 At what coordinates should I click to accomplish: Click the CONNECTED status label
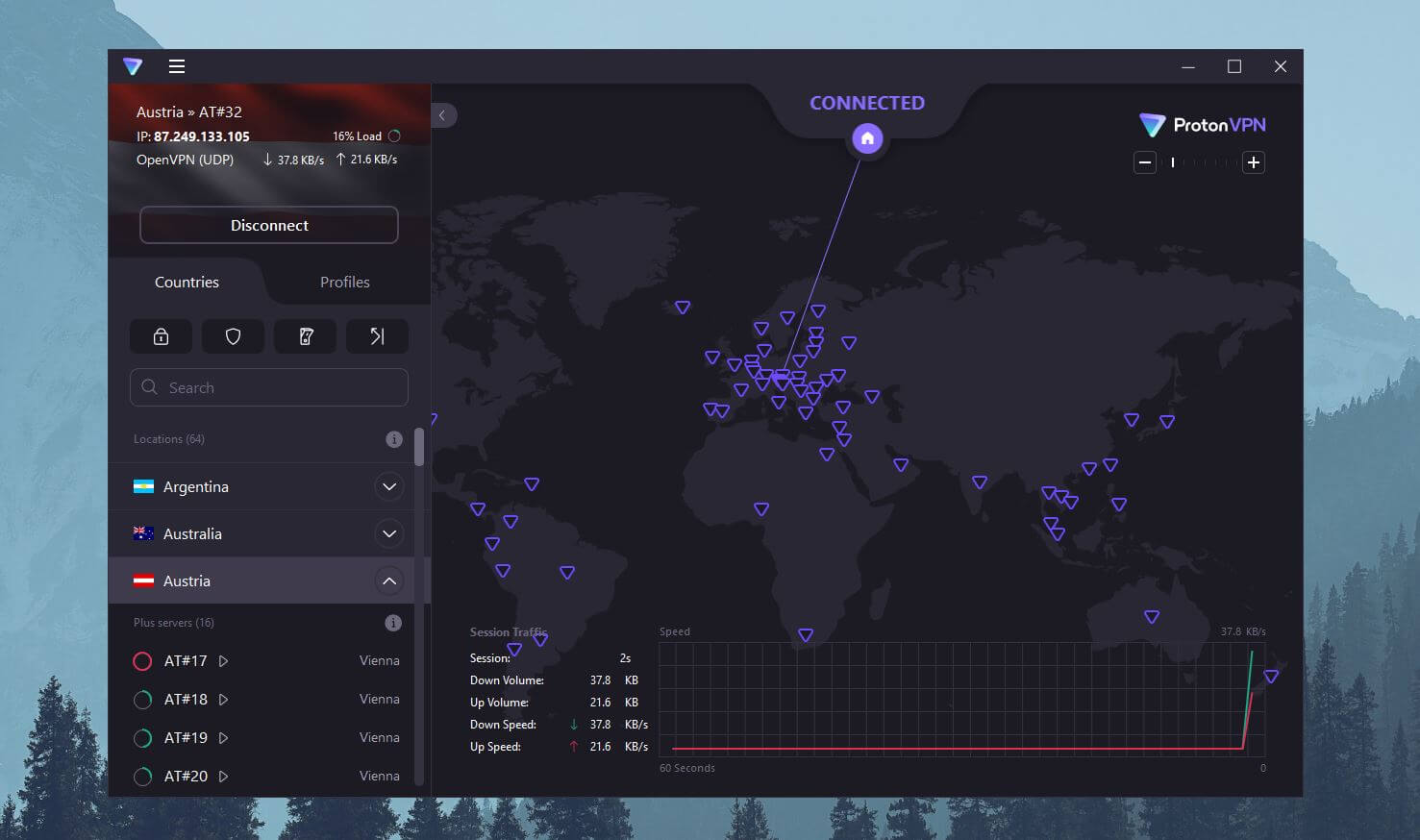(x=867, y=103)
